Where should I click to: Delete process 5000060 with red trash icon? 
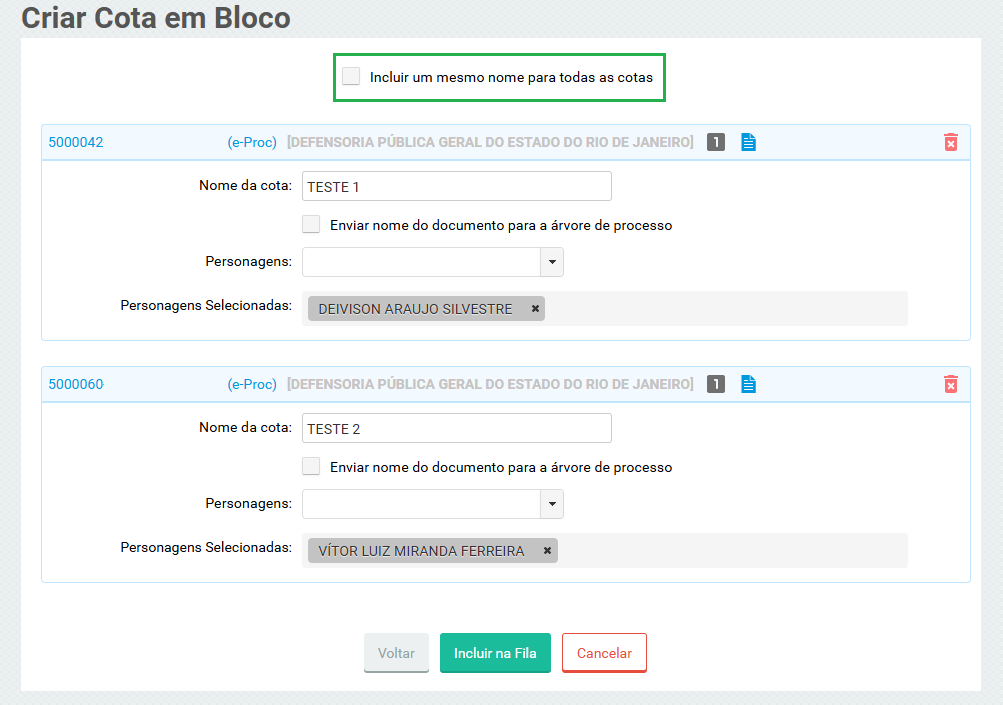[950, 384]
